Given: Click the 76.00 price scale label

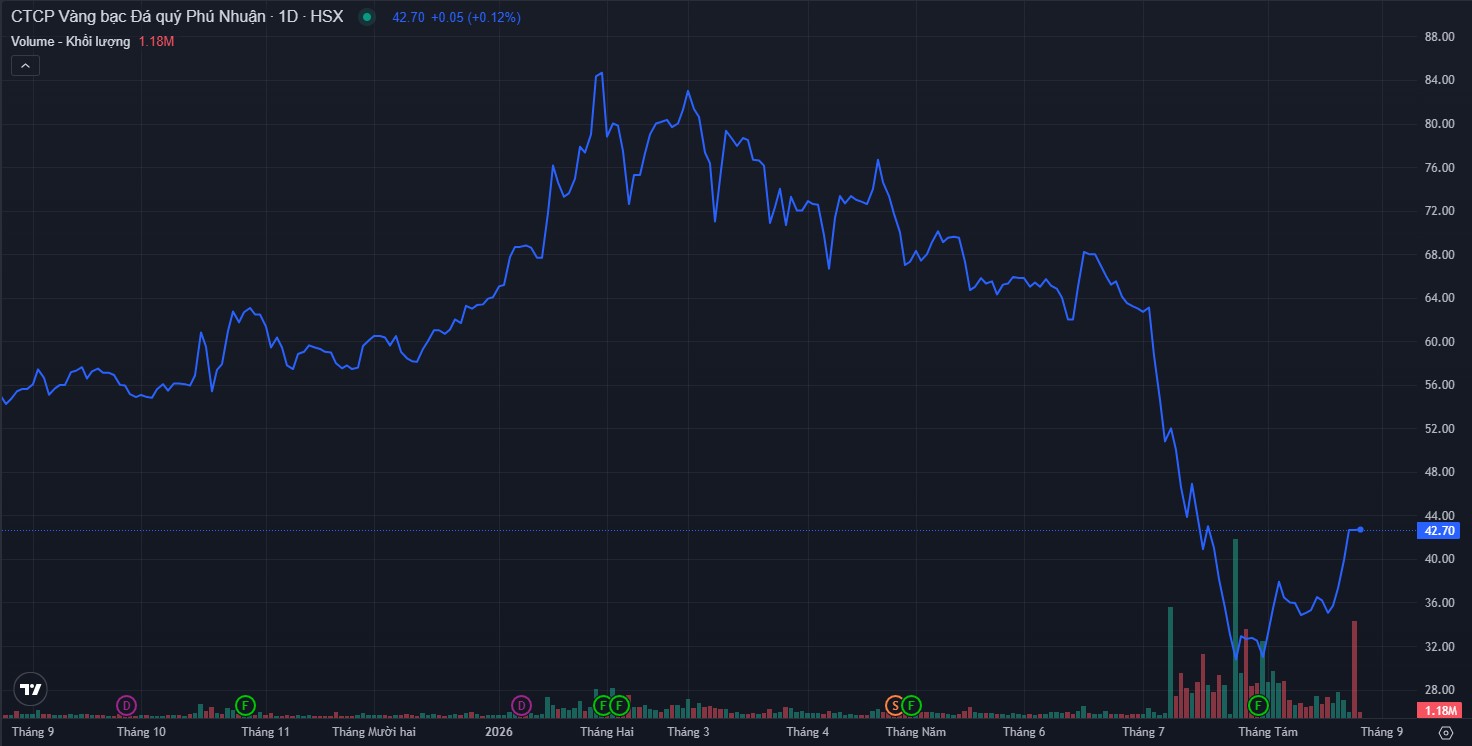Looking at the screenshot, I should [x=1439, y=168].
